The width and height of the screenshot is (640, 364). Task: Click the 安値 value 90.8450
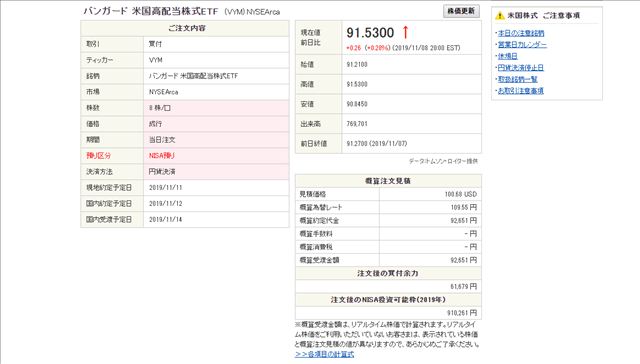coord(357,104)
